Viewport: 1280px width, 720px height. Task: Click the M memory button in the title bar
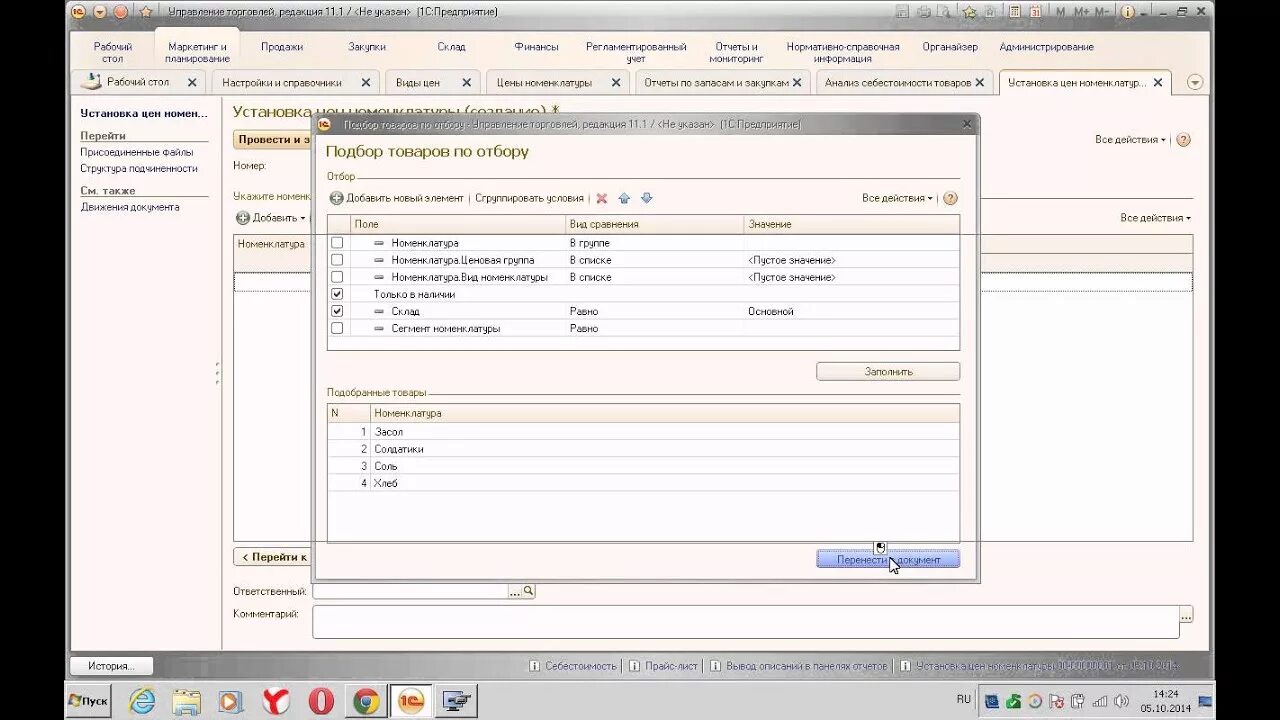coord(1059,12)
